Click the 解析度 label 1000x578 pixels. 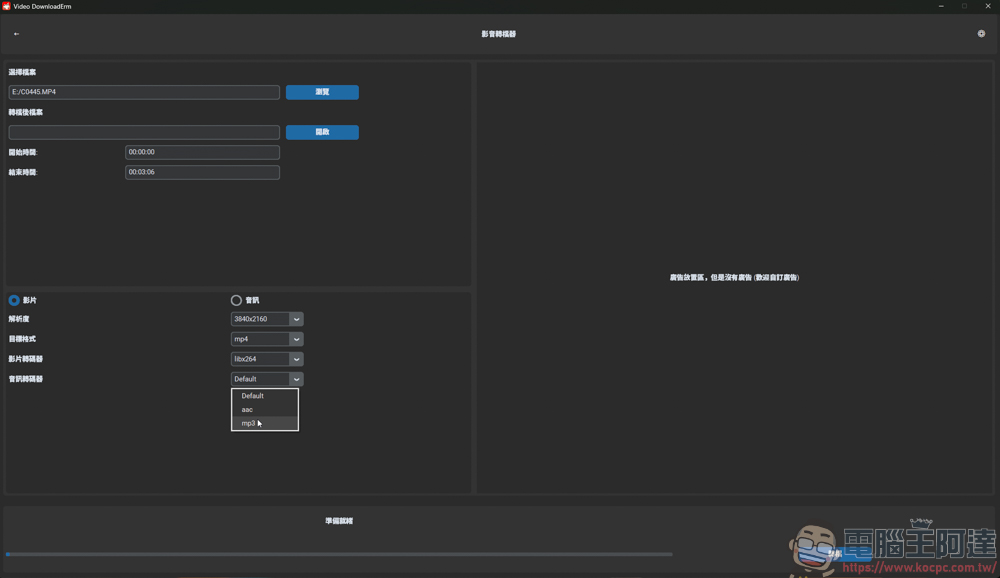point(18,319)
